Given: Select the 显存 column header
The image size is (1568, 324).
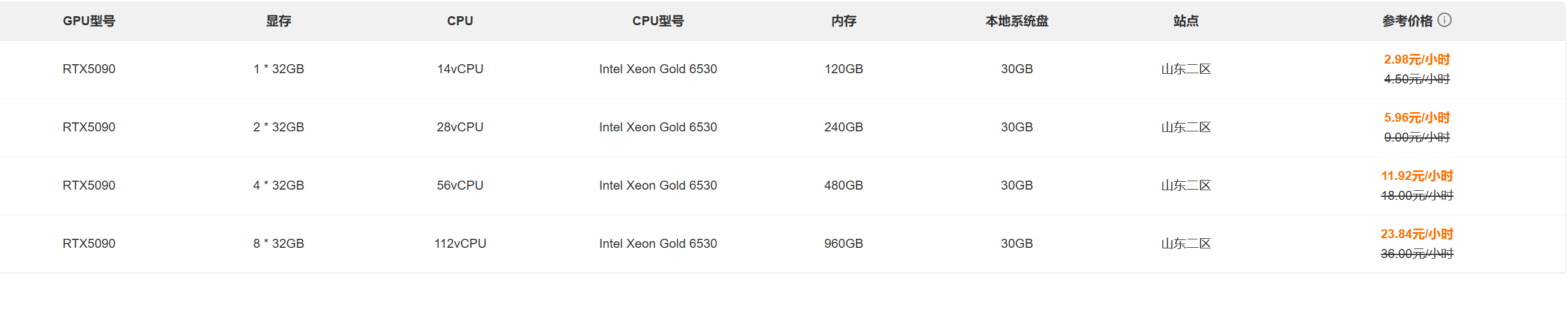Looking at the screenshot, I should point(279,21).
